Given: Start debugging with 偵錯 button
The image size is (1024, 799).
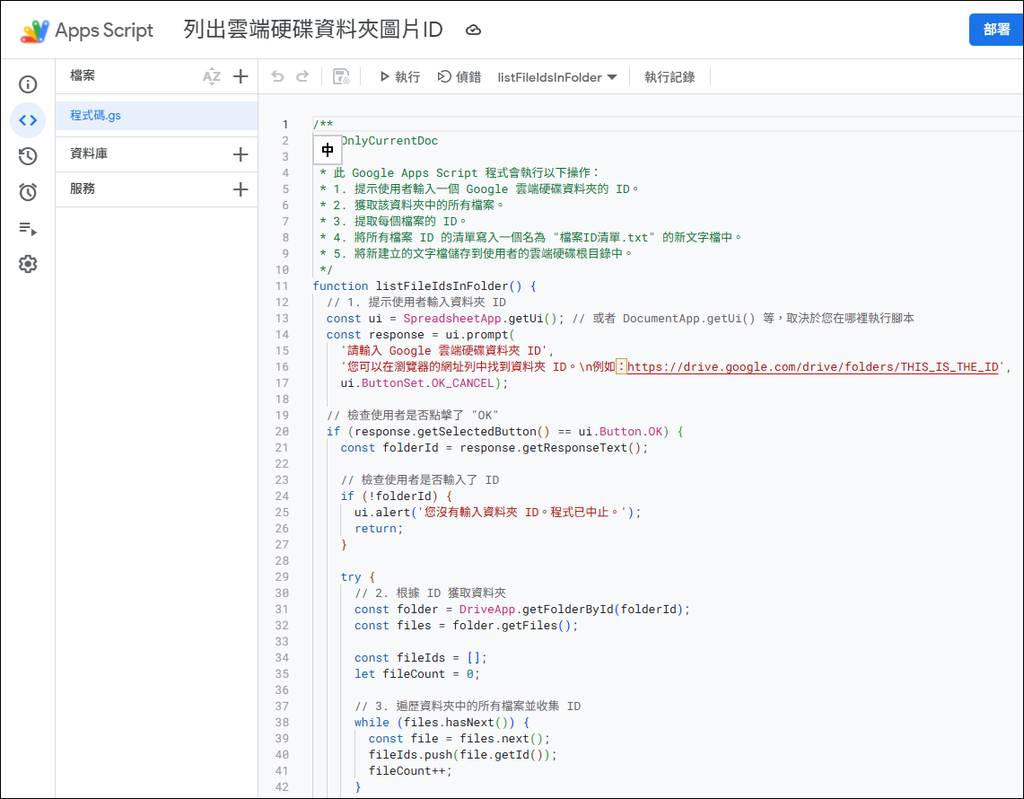Looking at the screenshot, I should click(x=459, y=77).
